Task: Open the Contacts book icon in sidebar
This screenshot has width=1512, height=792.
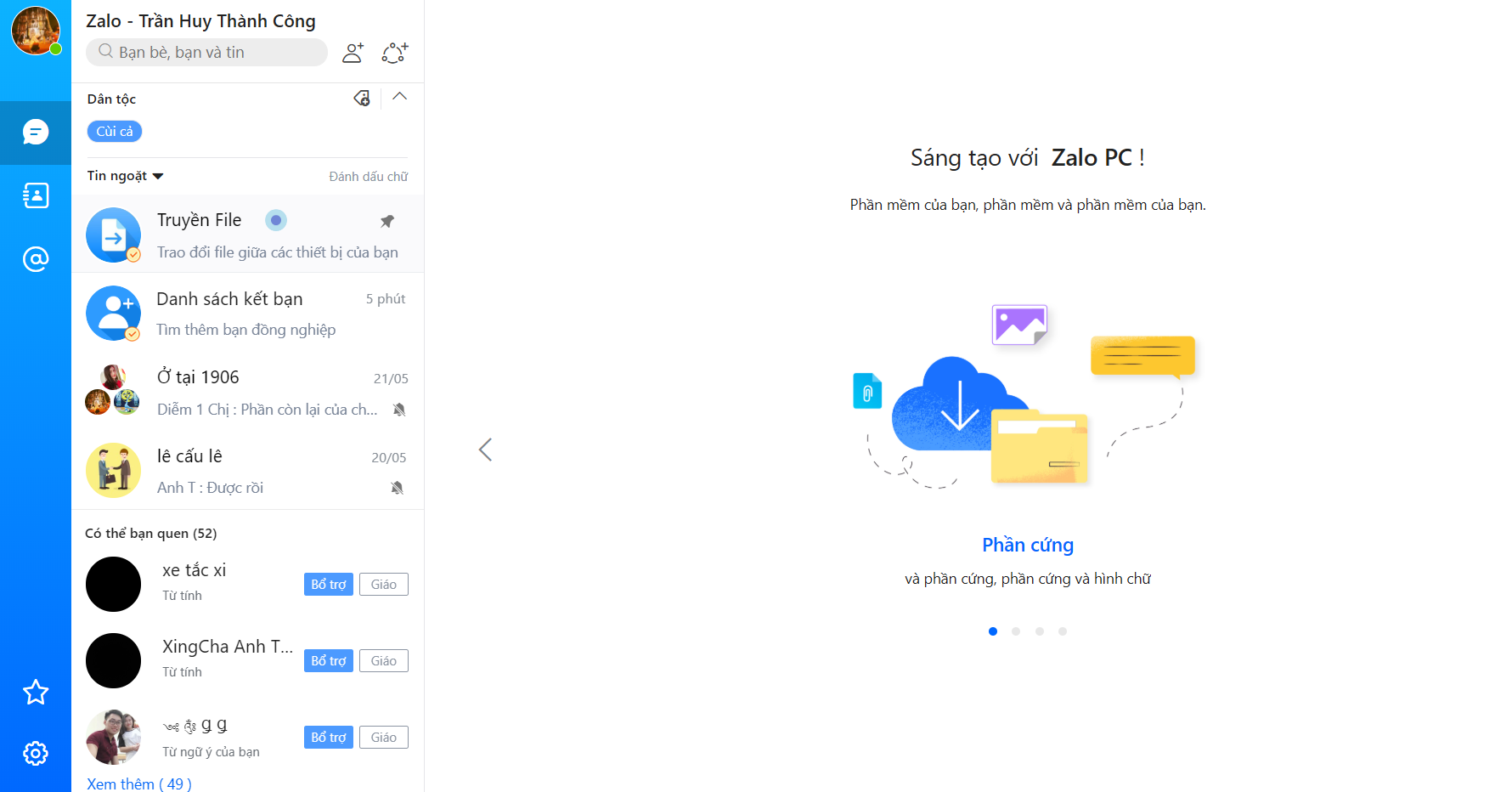Action: click(x=36, y=195)
